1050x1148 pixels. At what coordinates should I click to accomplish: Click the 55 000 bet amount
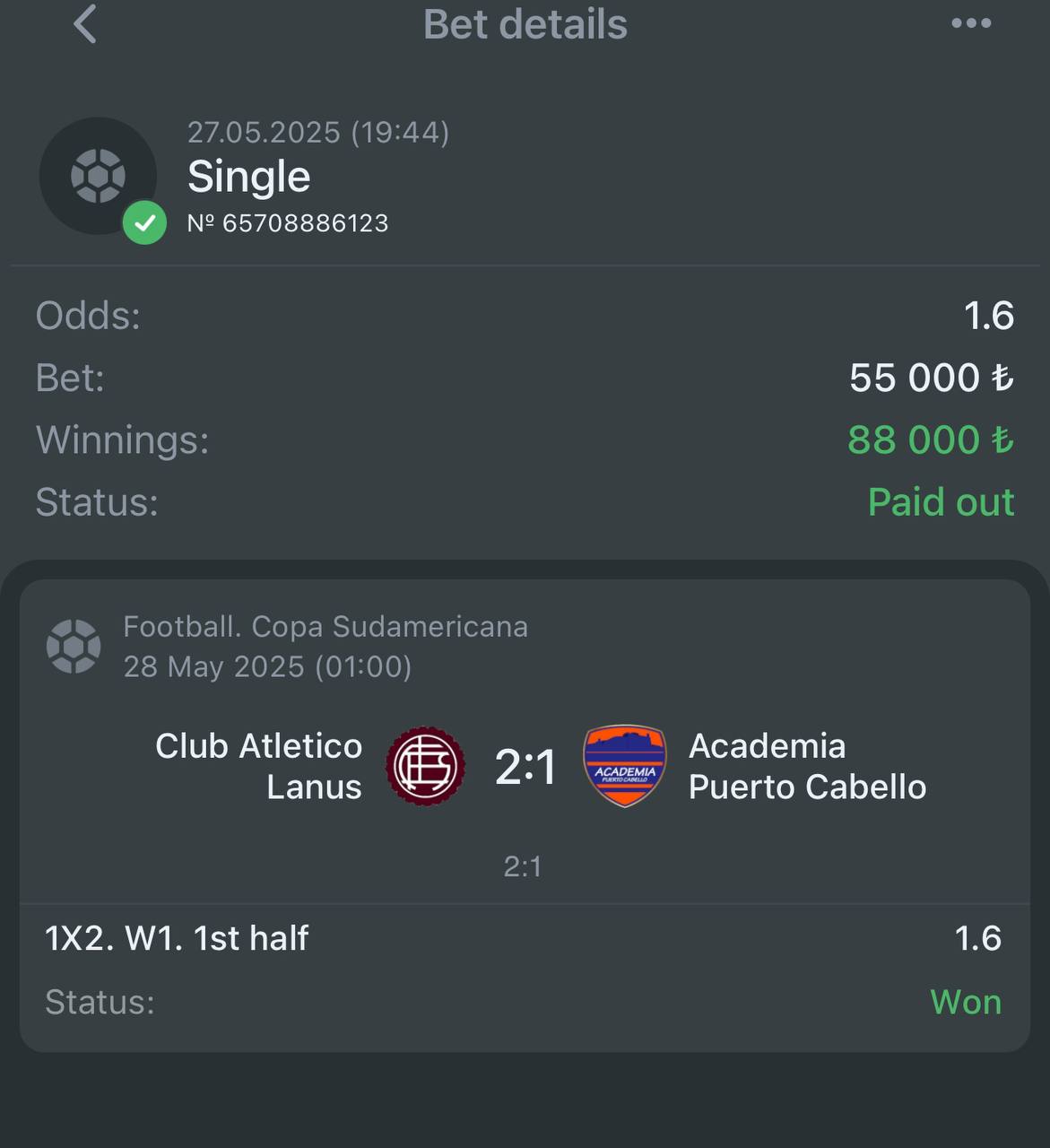(x=931, y=378)
